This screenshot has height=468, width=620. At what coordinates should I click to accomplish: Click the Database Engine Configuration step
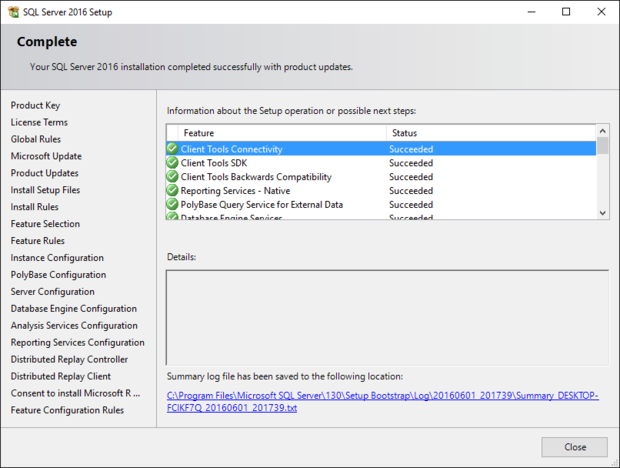click(x=74, y=309)
